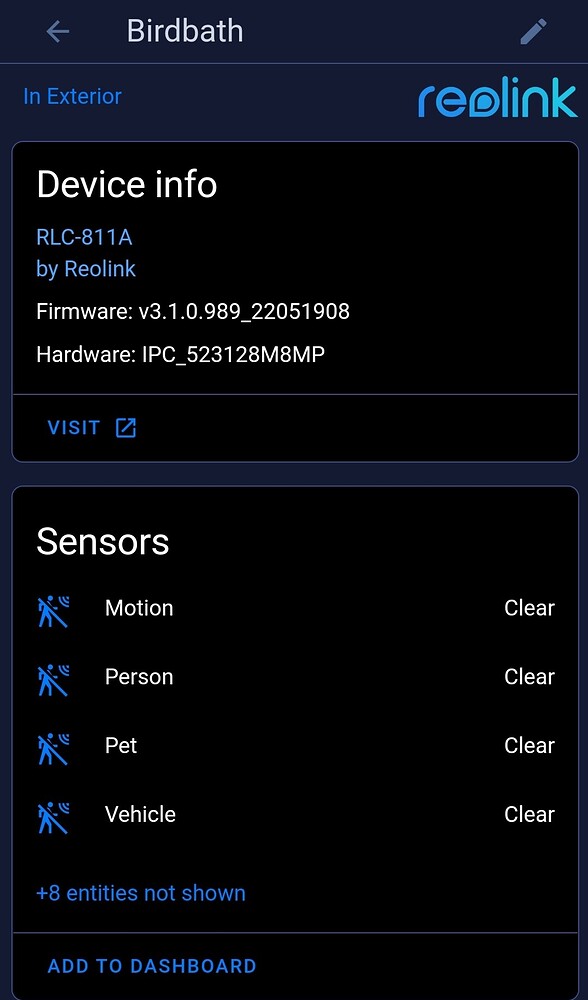
Task: Open the Person sensor entity row
Action: pyautogui.click(x=139, y=677)
